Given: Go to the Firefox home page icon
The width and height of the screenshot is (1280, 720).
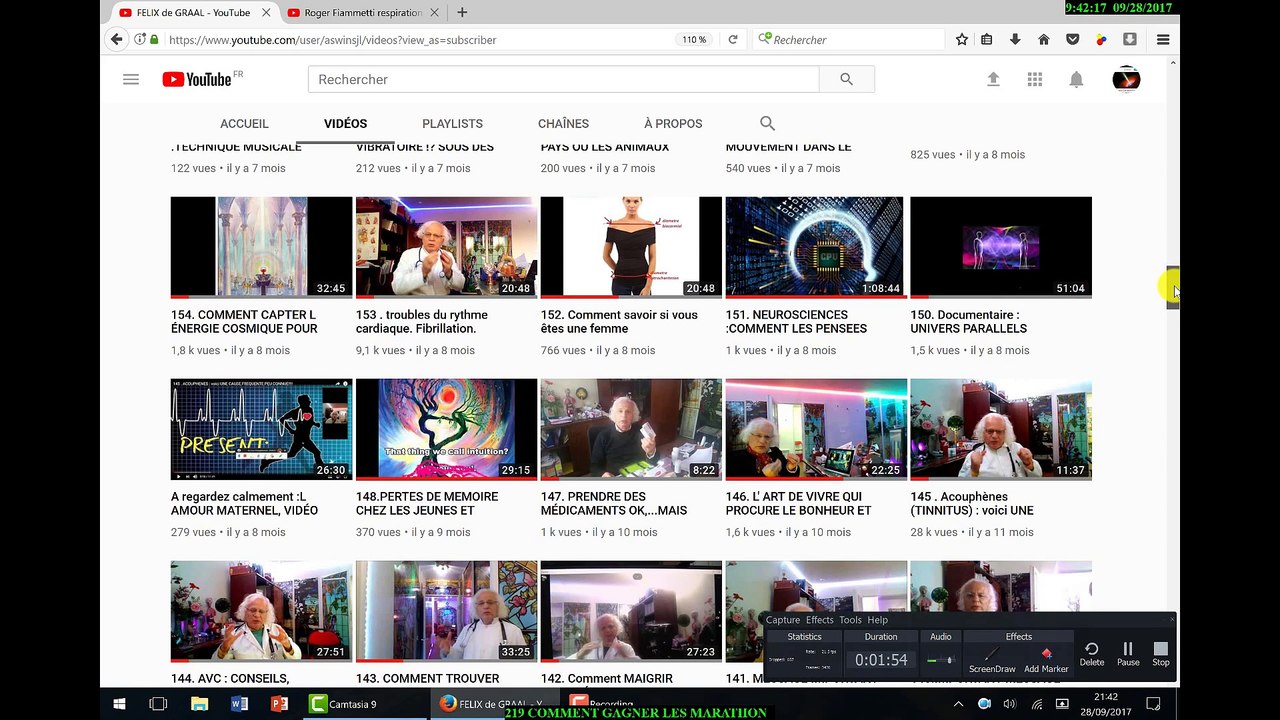Looking at the screenshot, I should tap(1043, 39).
